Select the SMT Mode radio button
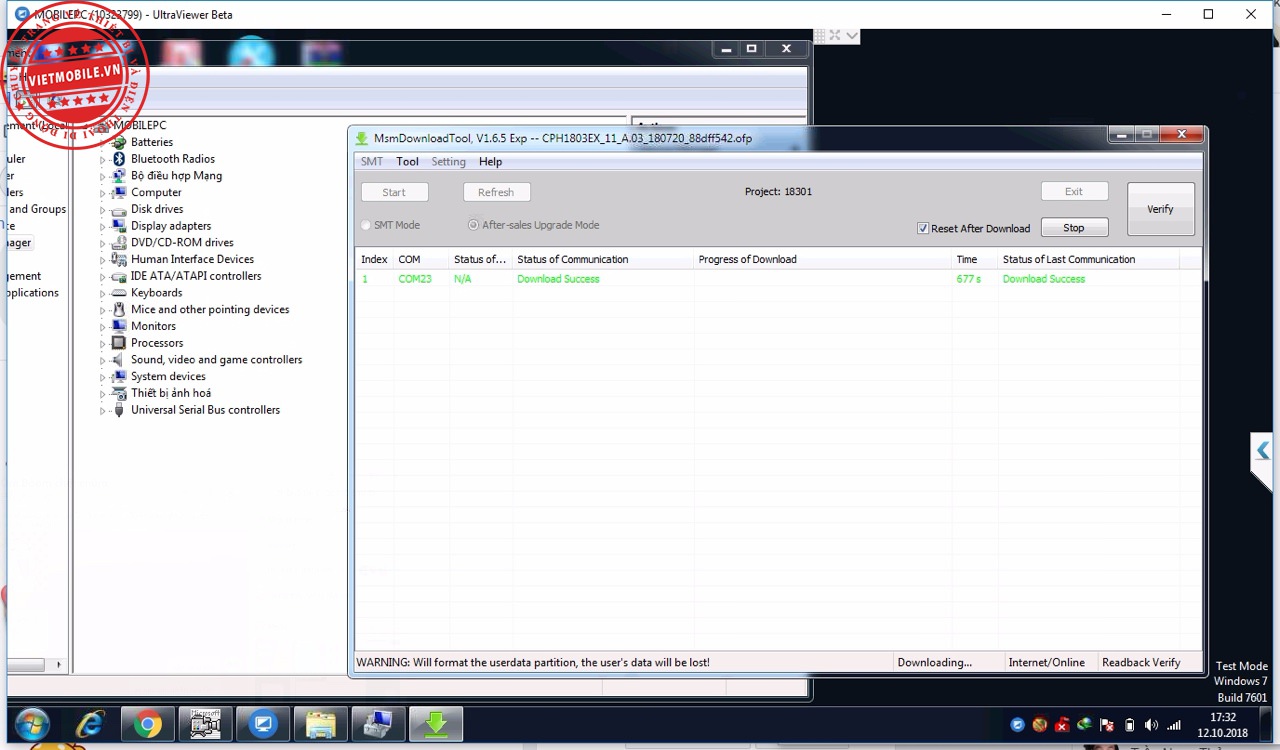 [x=366, y=225]
